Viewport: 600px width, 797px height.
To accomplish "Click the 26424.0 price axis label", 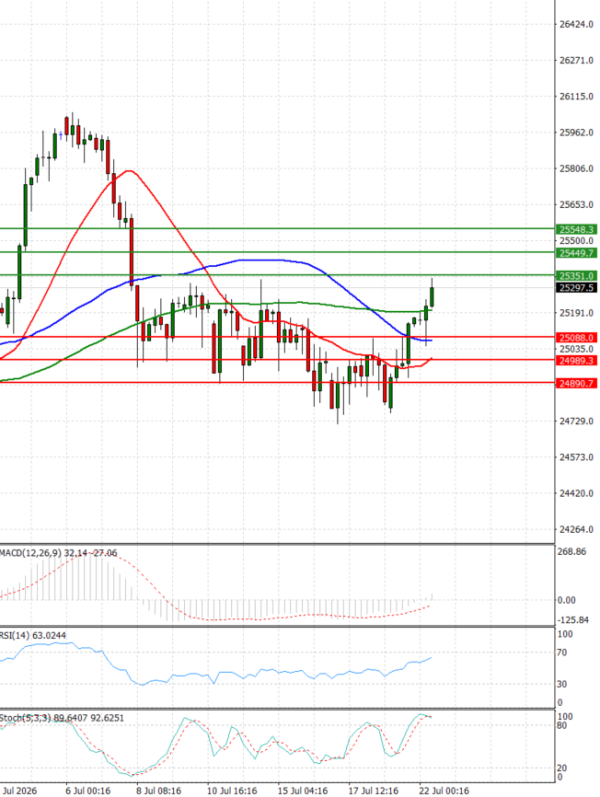I will coord(576,24).
